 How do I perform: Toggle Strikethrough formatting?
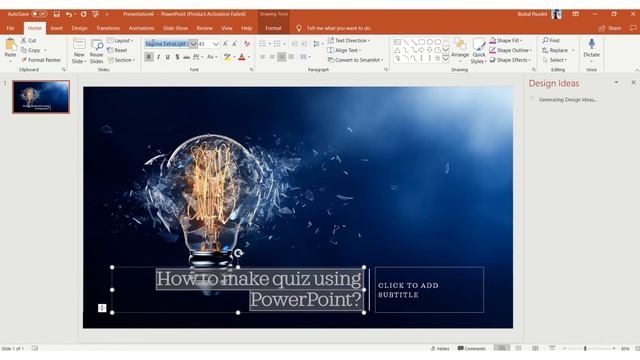click(x=187, y=57)
